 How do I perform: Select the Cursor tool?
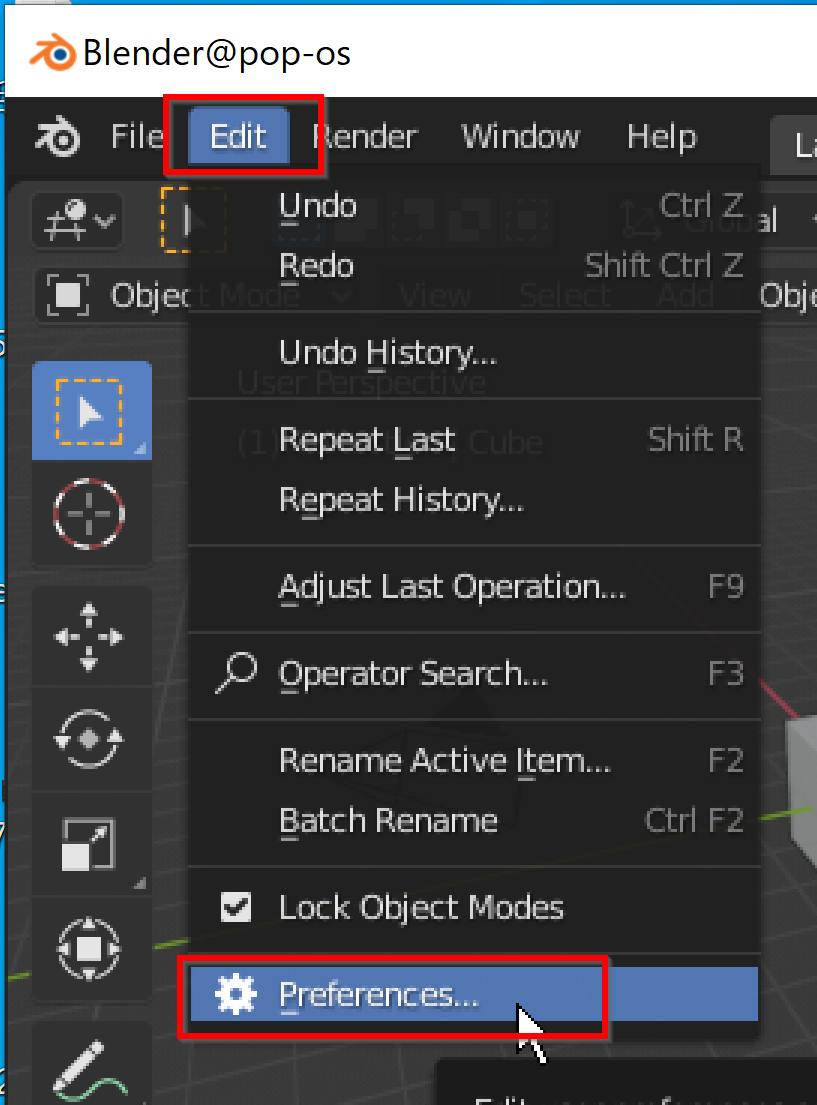click(x=90, y=513)
